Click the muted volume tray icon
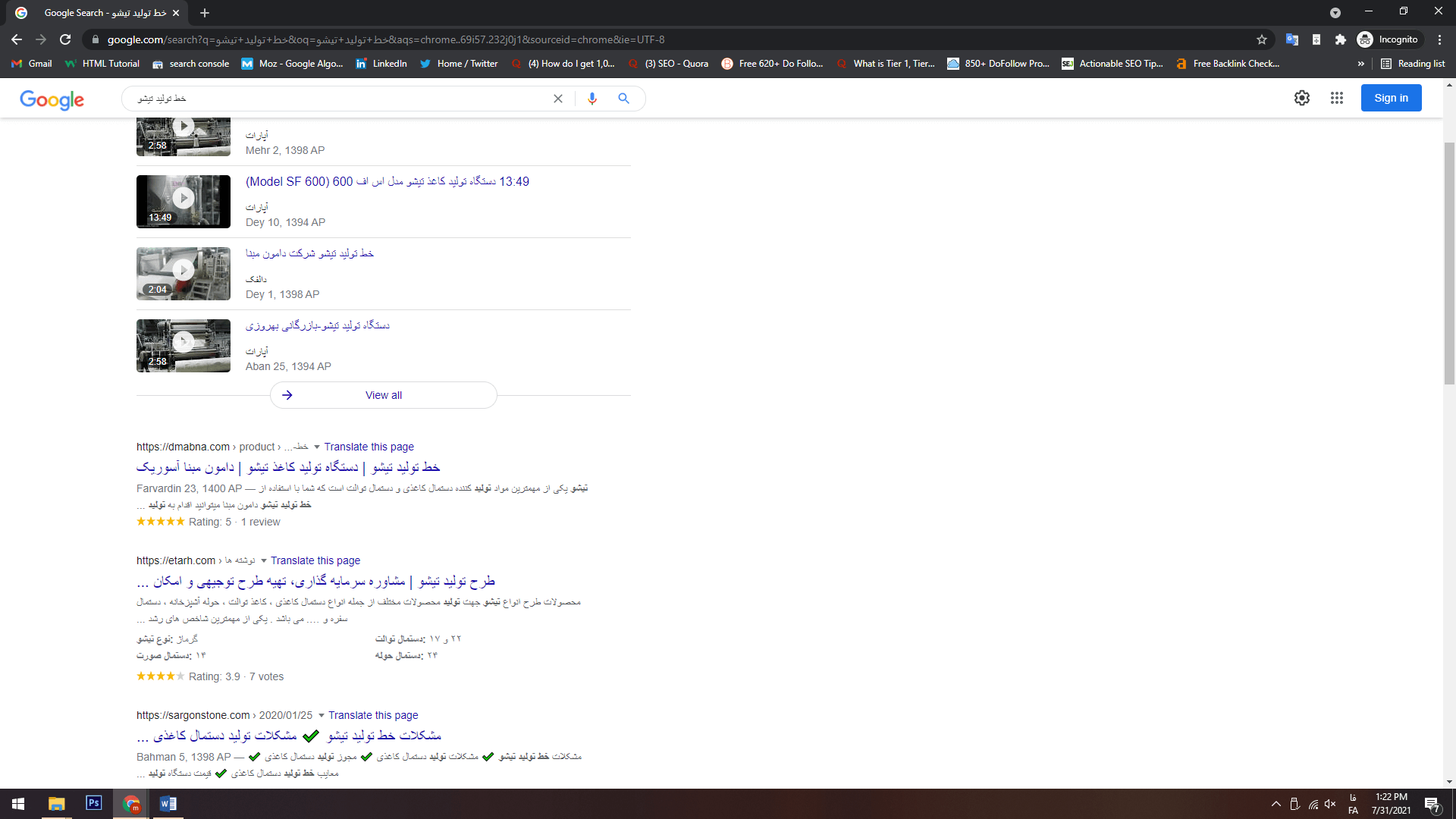 coord(1331,804)
